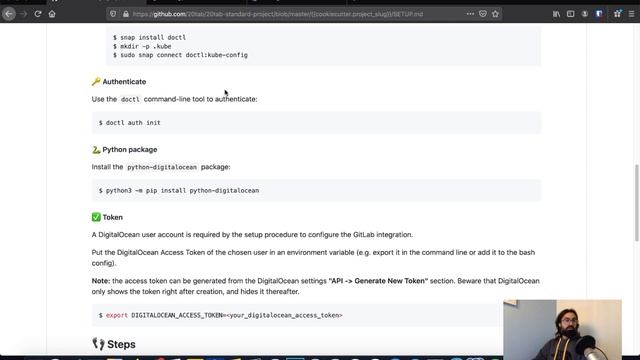Save page to Pocket

[483, 14]
